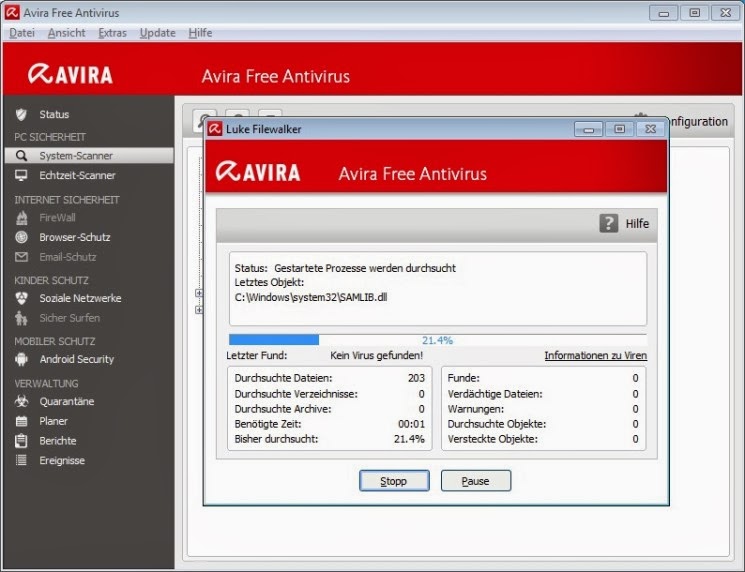Select System-Scanner in the sidebar
The height and width of the screenshot is (572, 745).
tap(89, 155)
